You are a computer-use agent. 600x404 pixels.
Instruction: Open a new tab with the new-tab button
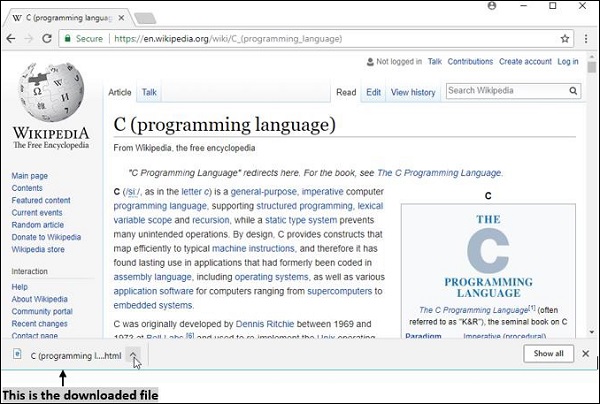pos(145,18)
